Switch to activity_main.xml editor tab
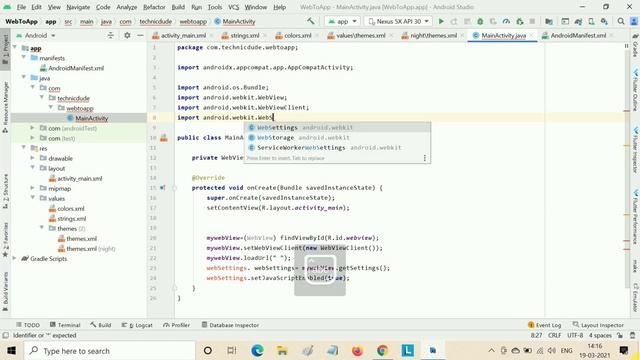This screenshot has height=360, width=640. pos(183,36)
